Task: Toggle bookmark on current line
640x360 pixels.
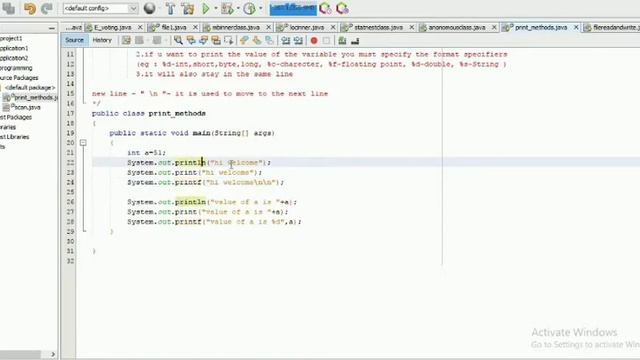Action: (269, 40)
